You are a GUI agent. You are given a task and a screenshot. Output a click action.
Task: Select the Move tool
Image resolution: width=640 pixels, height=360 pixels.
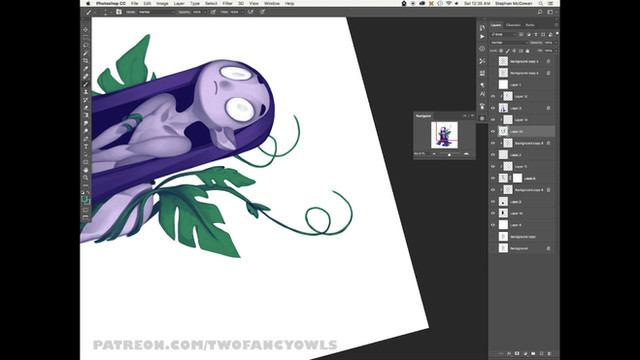(85, 30)
